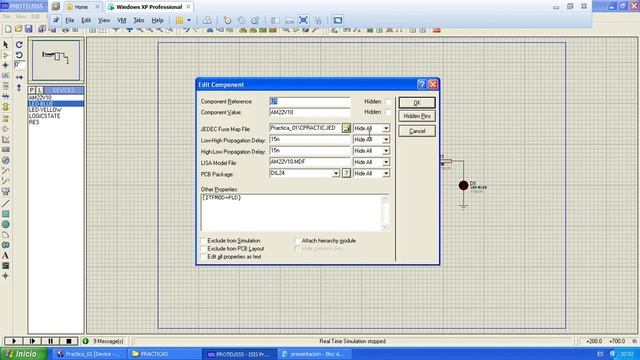Open the VMware Tabs menu
This screenshot has height=360, width=640.
[x=139, y=20]
